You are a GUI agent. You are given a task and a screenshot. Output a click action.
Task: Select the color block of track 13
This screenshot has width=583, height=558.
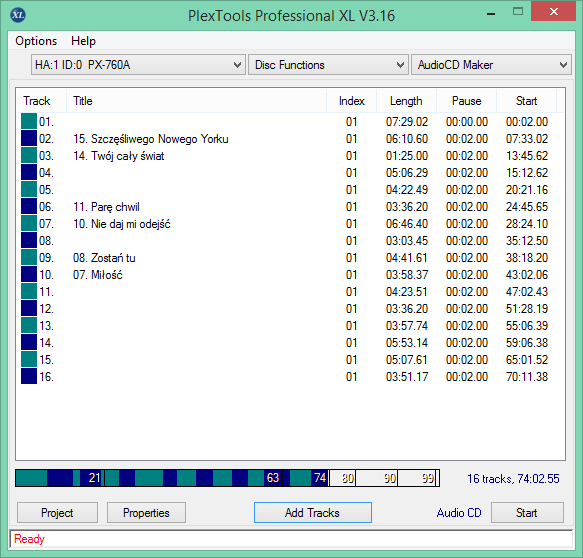[29, 325]
